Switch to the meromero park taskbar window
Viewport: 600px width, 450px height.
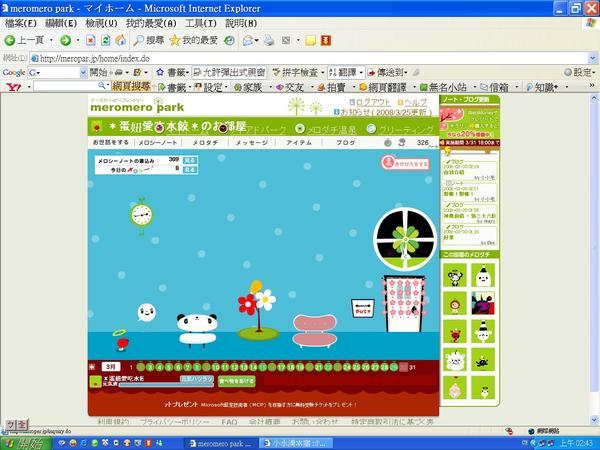pos(220,443)
